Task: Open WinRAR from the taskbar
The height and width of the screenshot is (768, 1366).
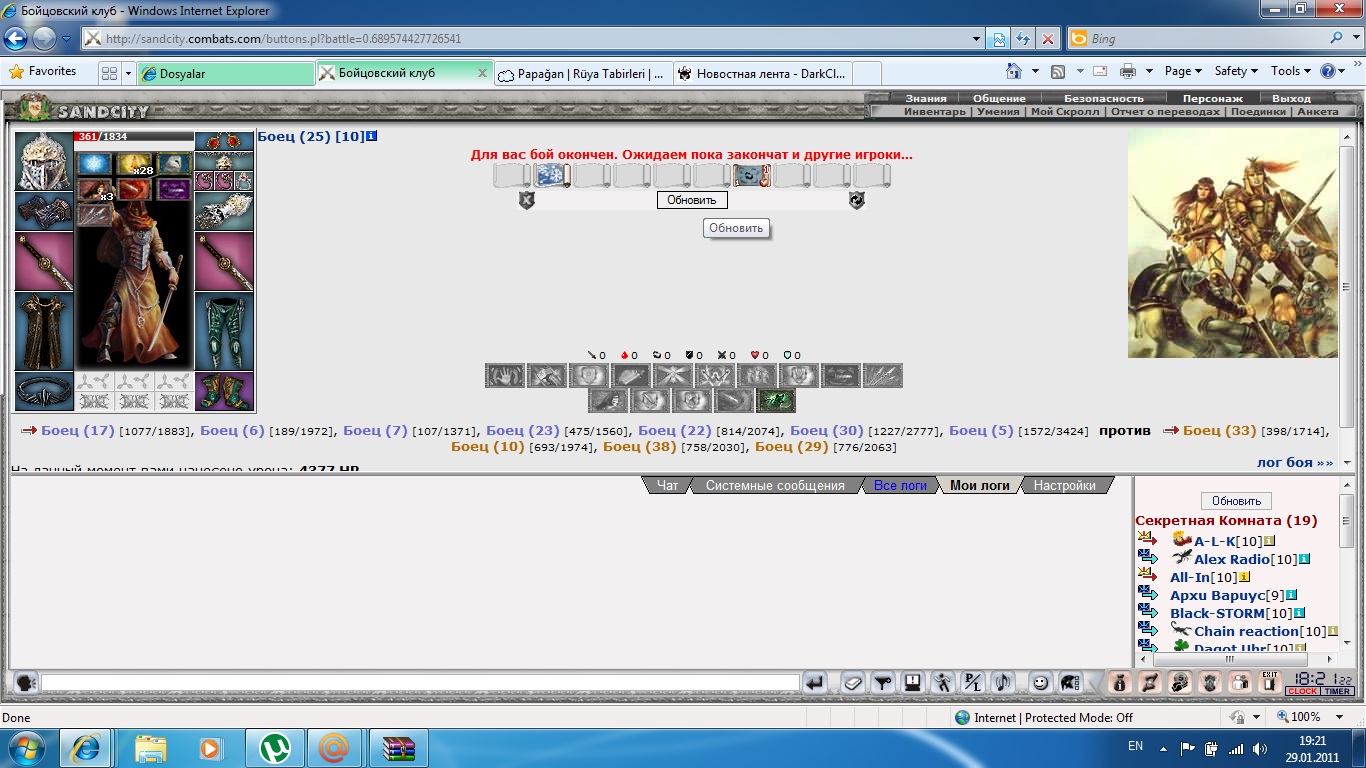Action: 398,748
